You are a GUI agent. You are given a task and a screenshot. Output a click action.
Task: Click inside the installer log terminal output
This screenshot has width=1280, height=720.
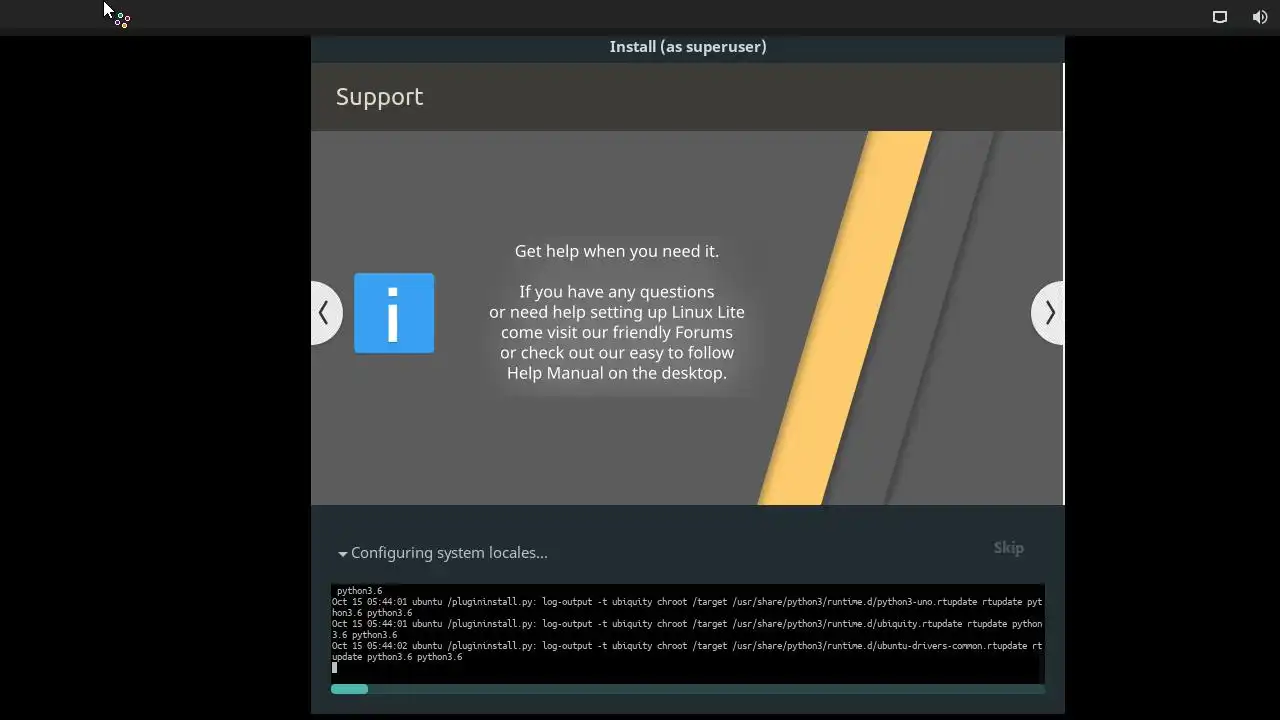(688, 633)
